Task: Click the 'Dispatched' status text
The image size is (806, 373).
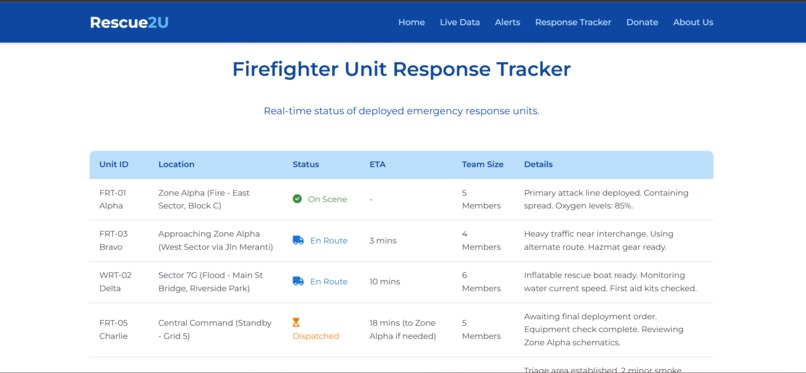Action: (316, 336)
